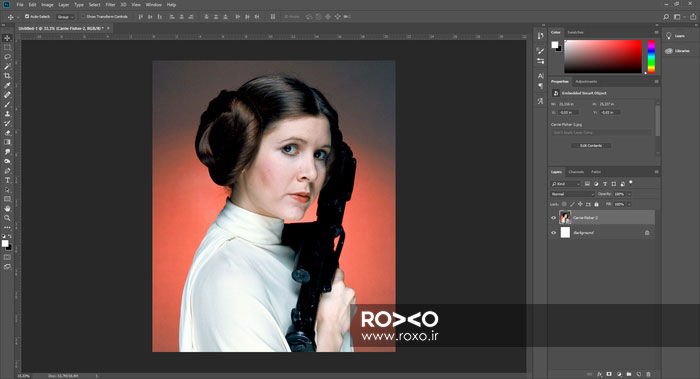Open the Filter menu

(110, 4)
